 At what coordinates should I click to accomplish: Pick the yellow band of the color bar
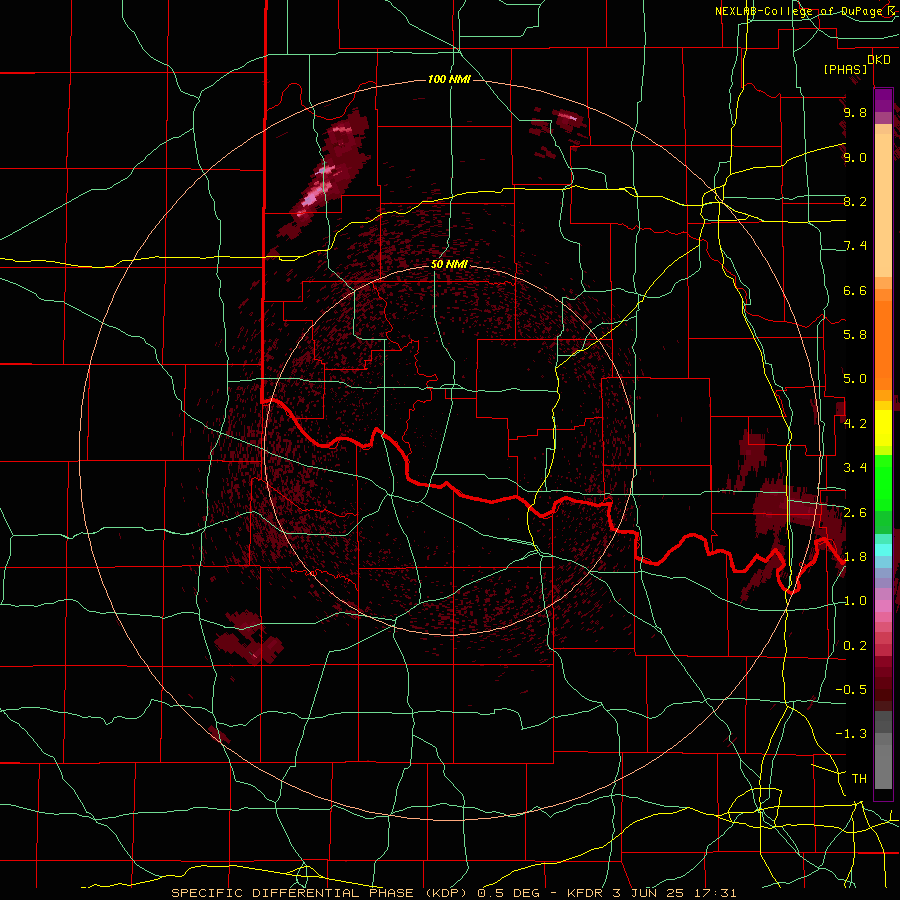tap(883, 428)
